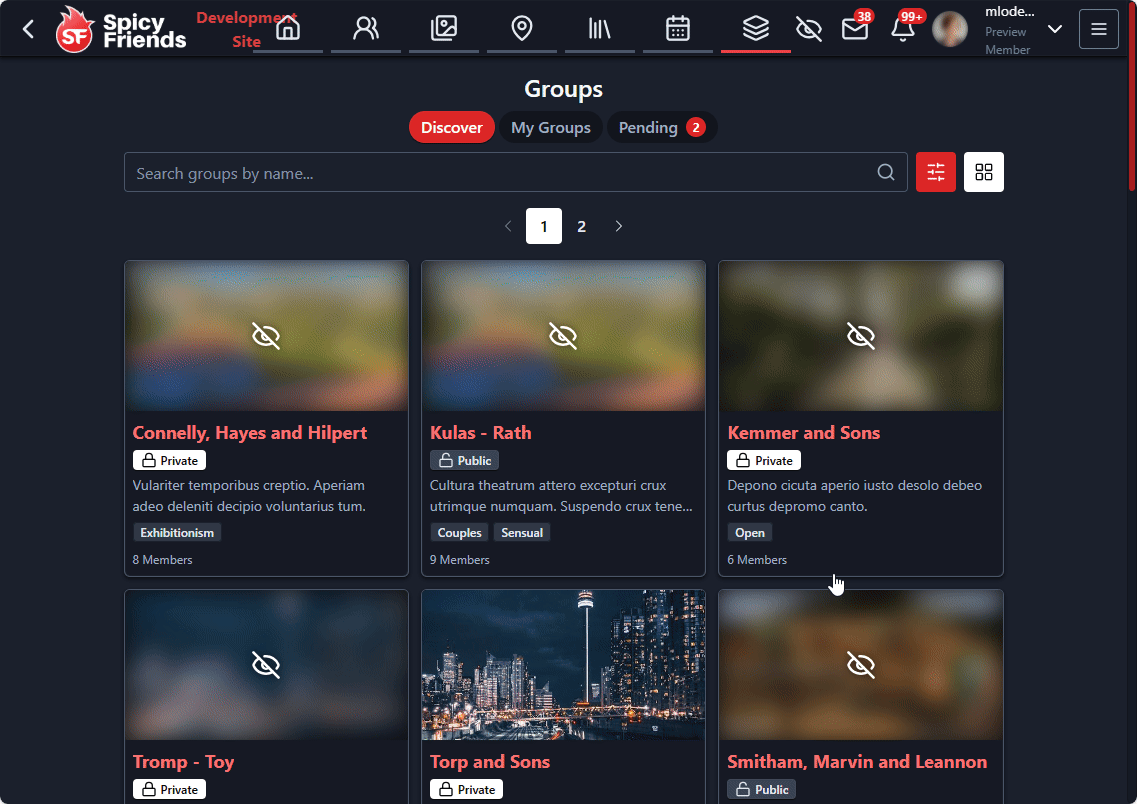Open the photo gallery icon

pyautogui.click(x=443, y=28)
